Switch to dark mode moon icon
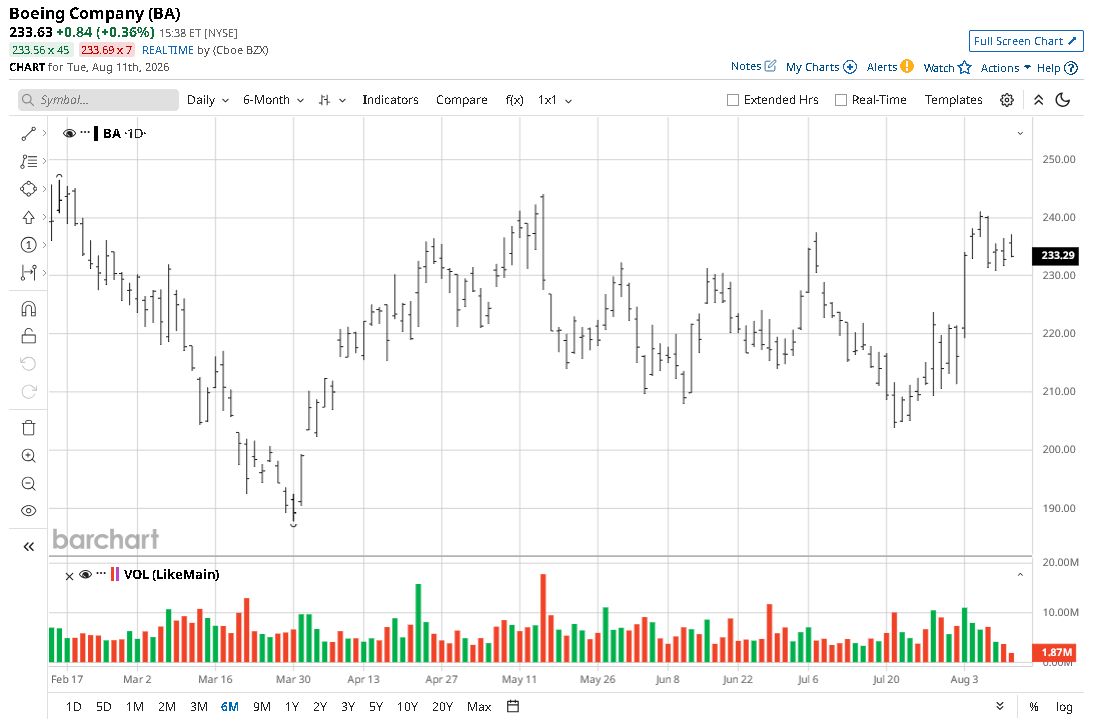This screenshot has height=722, width=1103. pyautogui.click(x=1063, y=100)
